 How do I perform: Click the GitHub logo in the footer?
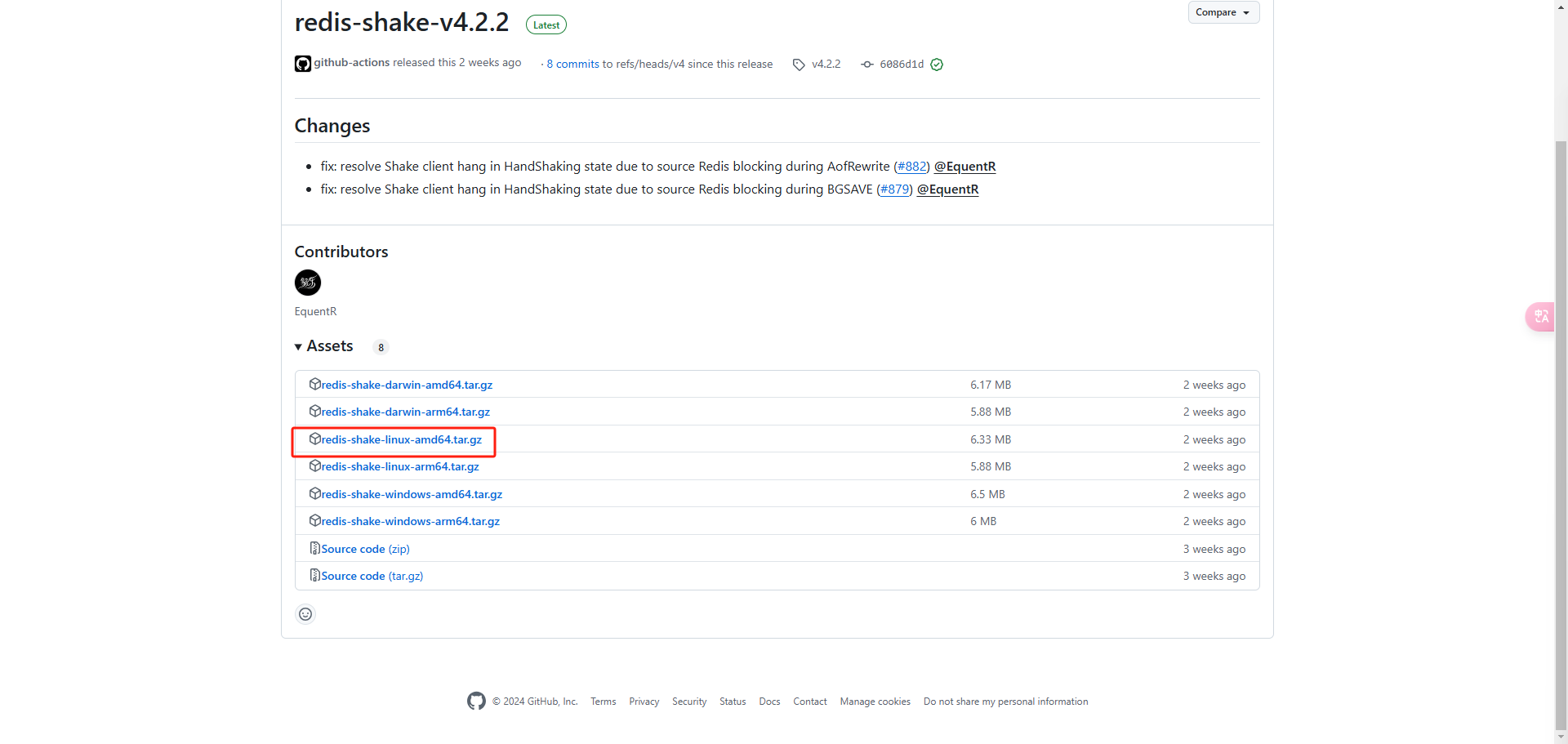(476, 701)
